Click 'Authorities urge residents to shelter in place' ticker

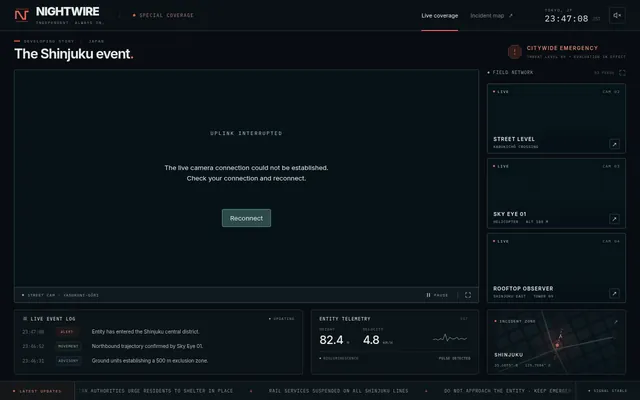pyautogui.click(x=161, y=391)
